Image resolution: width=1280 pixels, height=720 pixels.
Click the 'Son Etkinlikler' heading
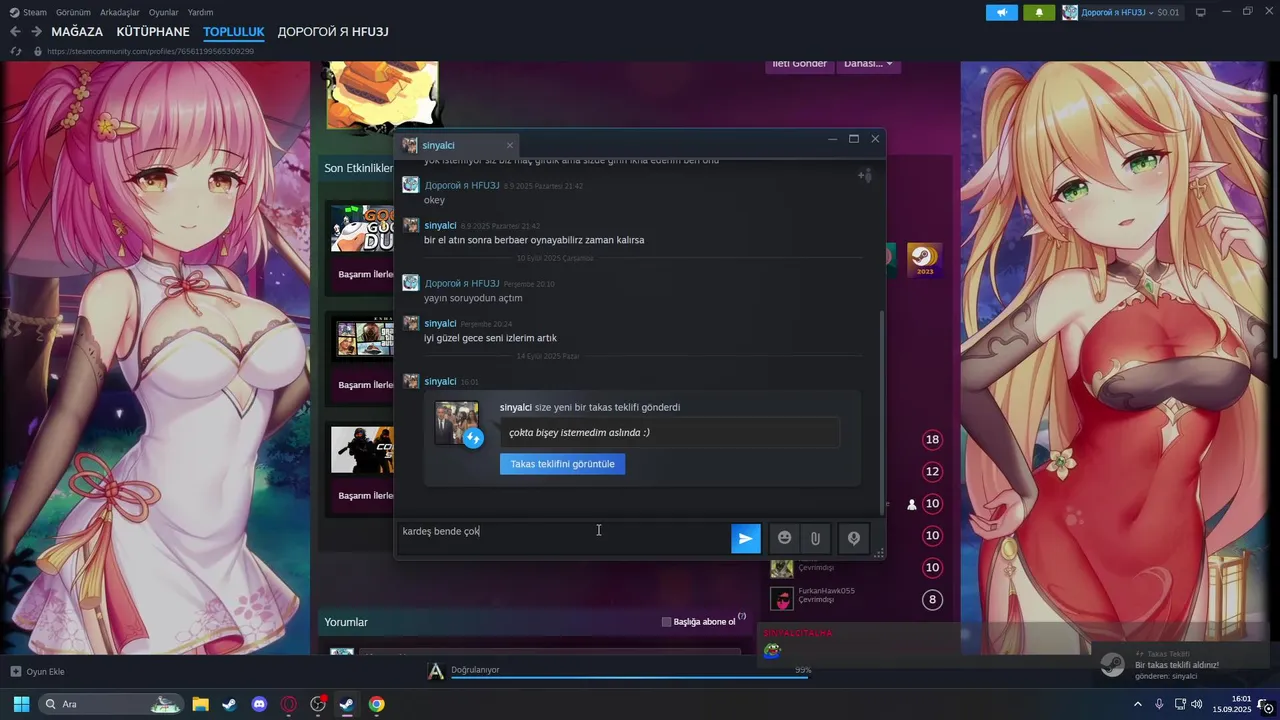[358, 168]
